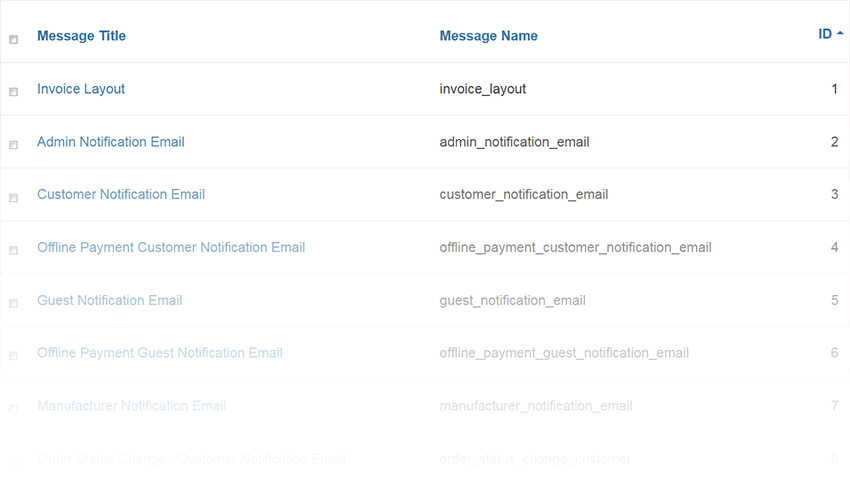Open the Admin Notification Email message
This screenshot has height=500, width=850.
tap(111, 142)
